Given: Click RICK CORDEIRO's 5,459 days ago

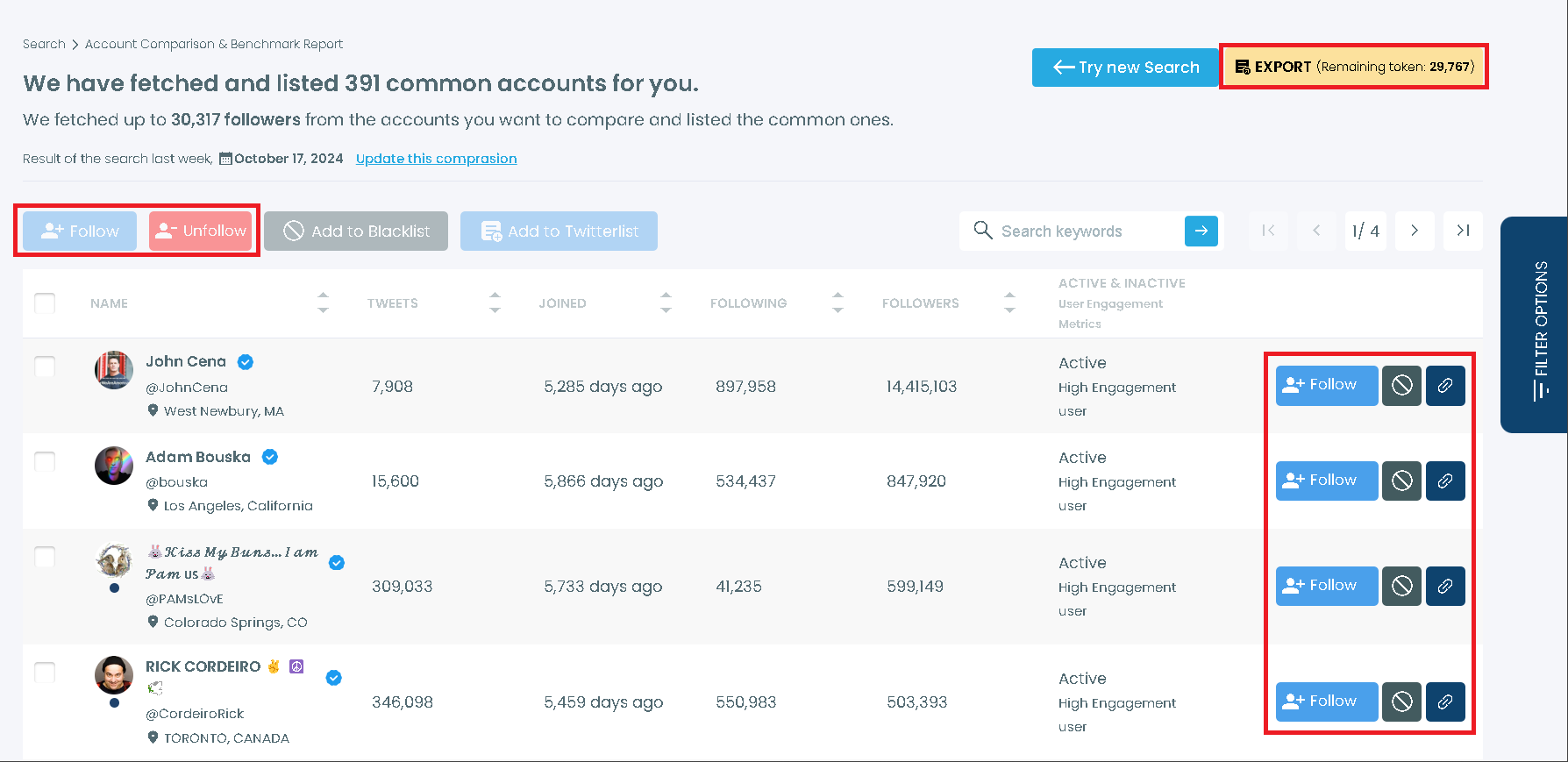Looking at the screenshot, I should tap(603, 702).
